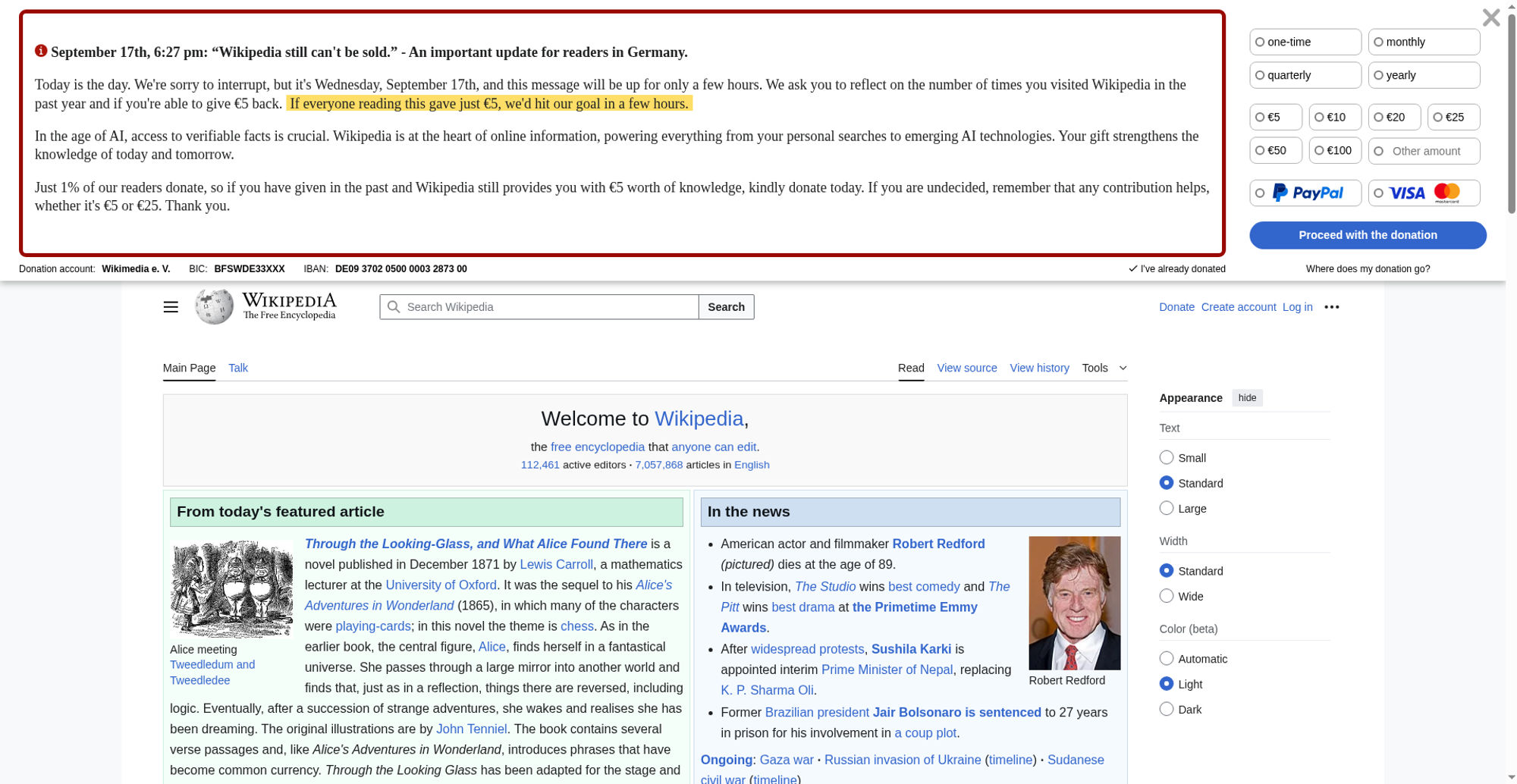Image resolution: width=1517 pixels, height=784 pixels.
Task: Select the monthly donation frequency
Action: (x=1424, y=42)
